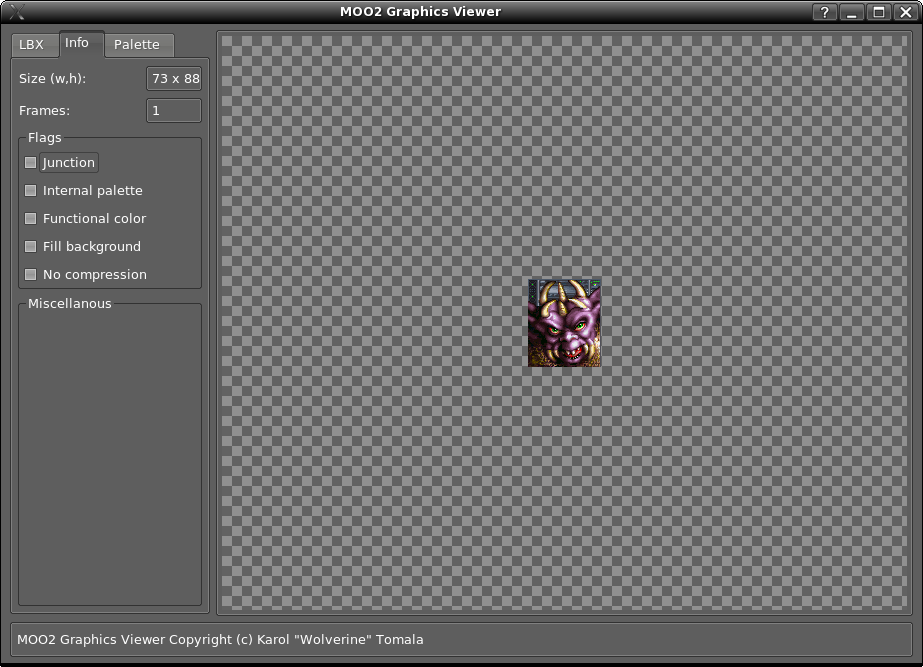The height and width of the screenshot is (667, 923).
Task: Toggle the Internal palette checkbox
Action: 30,191
